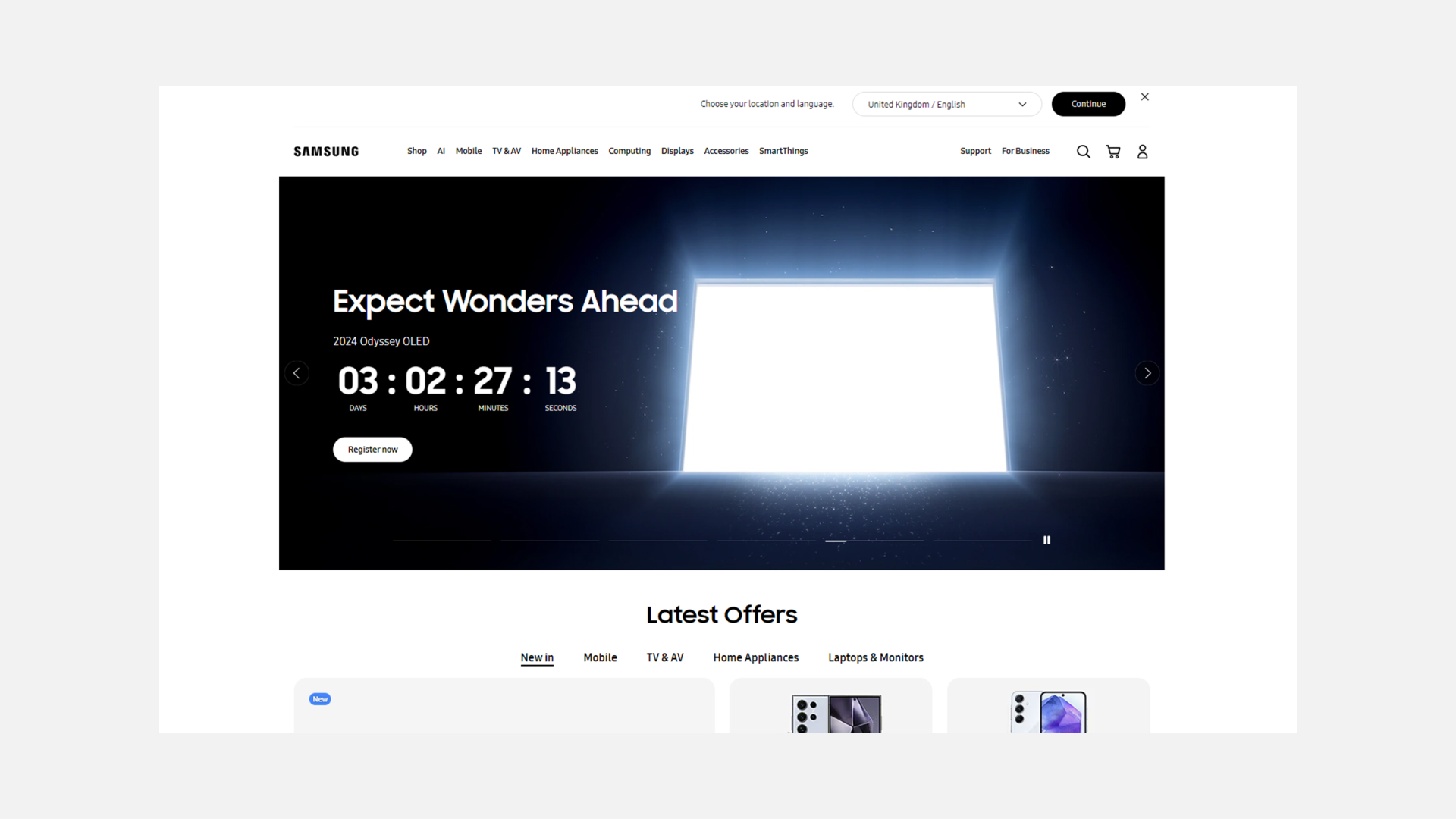Open the search magnifier icon

click(x=1083, y=152)
